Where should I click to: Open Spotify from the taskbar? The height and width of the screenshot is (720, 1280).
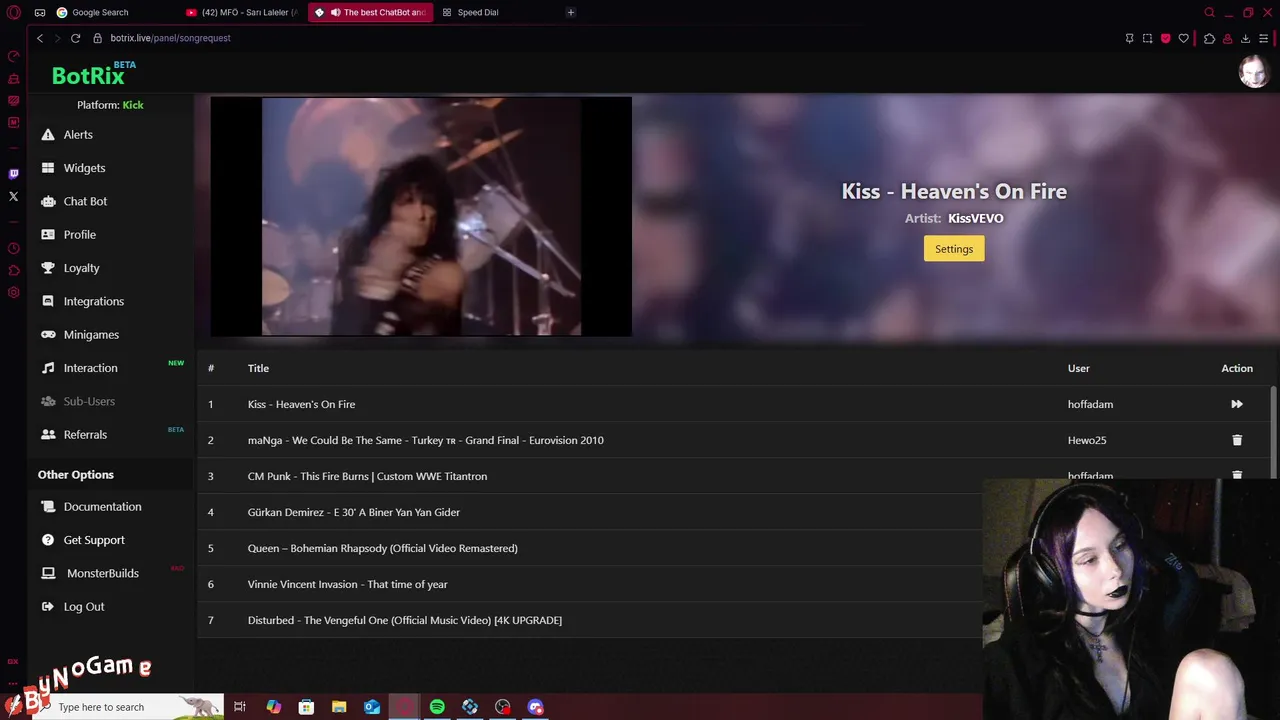point(437,707)
